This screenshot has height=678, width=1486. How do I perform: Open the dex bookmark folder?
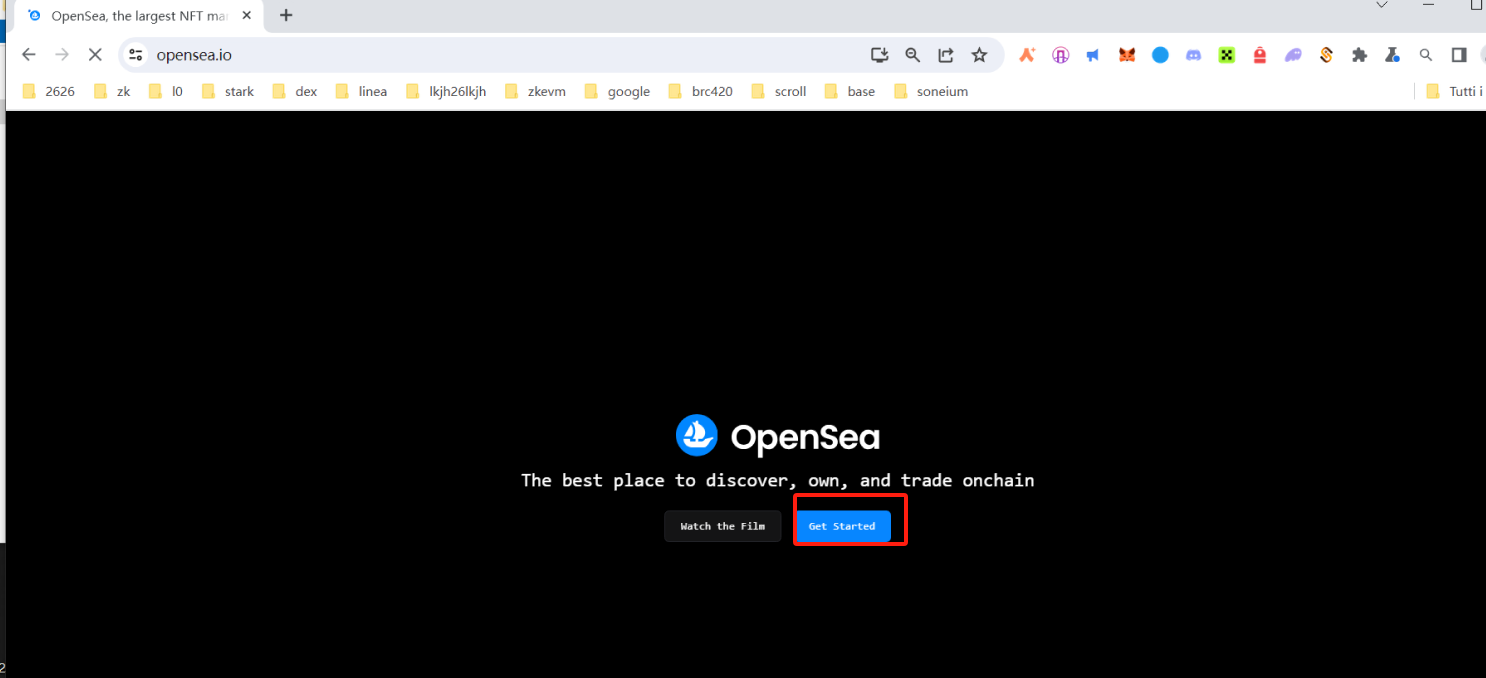pyautogui.click(x=295, y=91)
